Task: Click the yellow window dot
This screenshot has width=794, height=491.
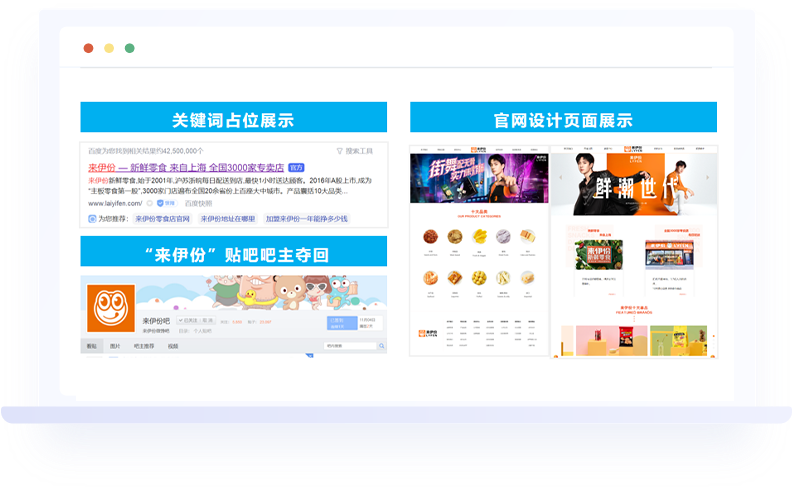Action: (x=109, y=48)
